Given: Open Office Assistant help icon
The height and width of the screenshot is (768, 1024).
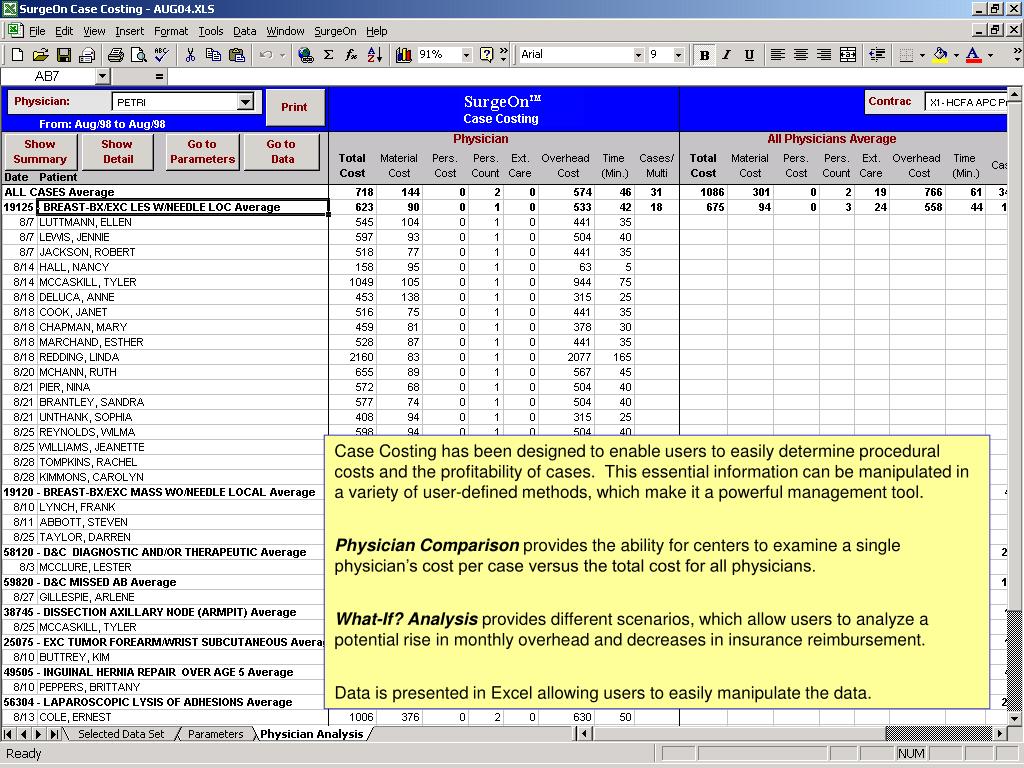Looking at the screenshot, I should 487,55.
